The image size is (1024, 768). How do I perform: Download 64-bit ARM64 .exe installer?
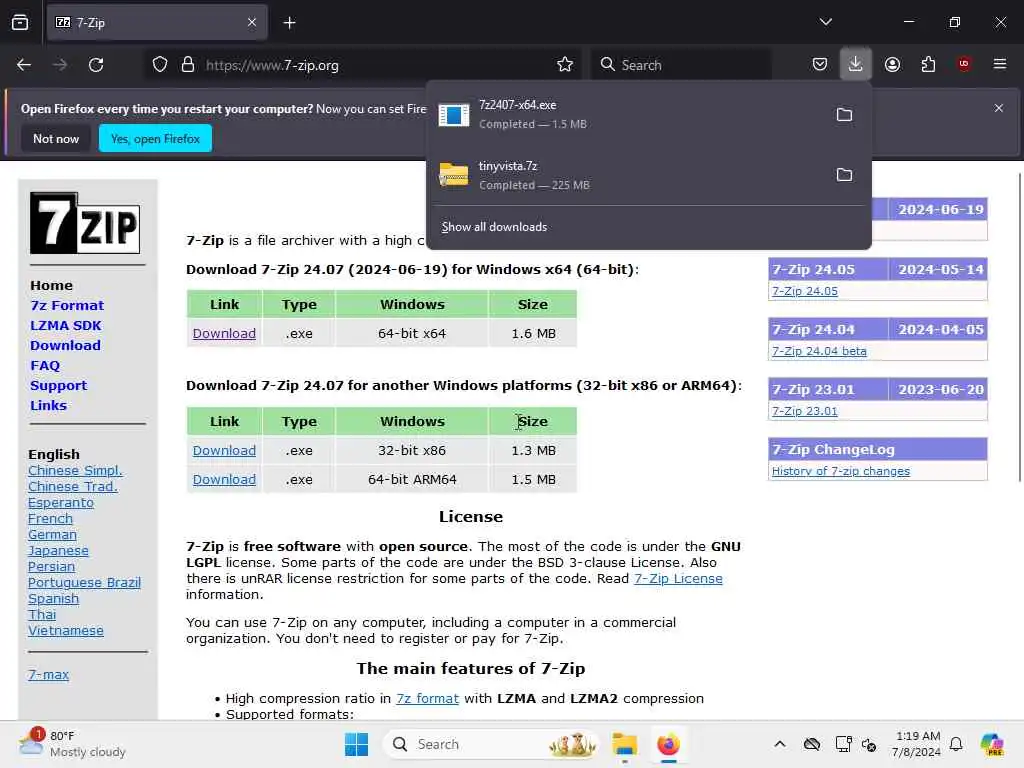[x=224, y=479]
